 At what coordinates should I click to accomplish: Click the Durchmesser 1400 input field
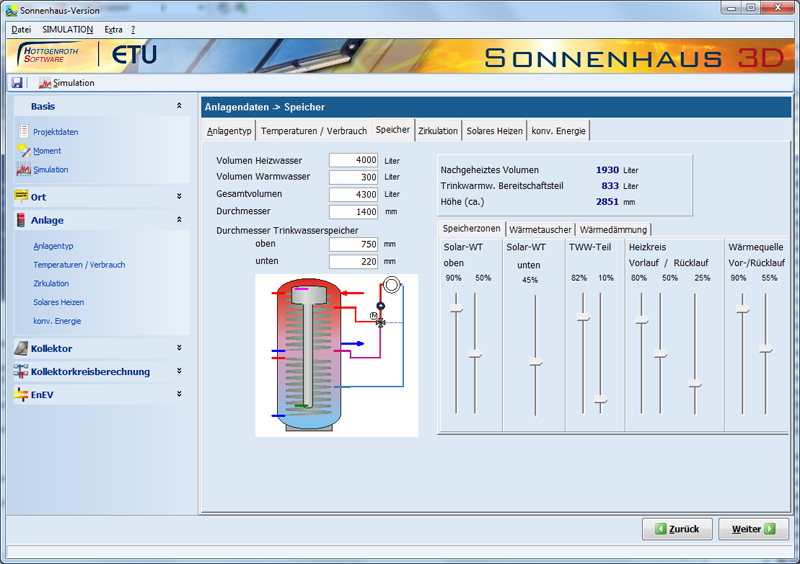pos(353,211)
